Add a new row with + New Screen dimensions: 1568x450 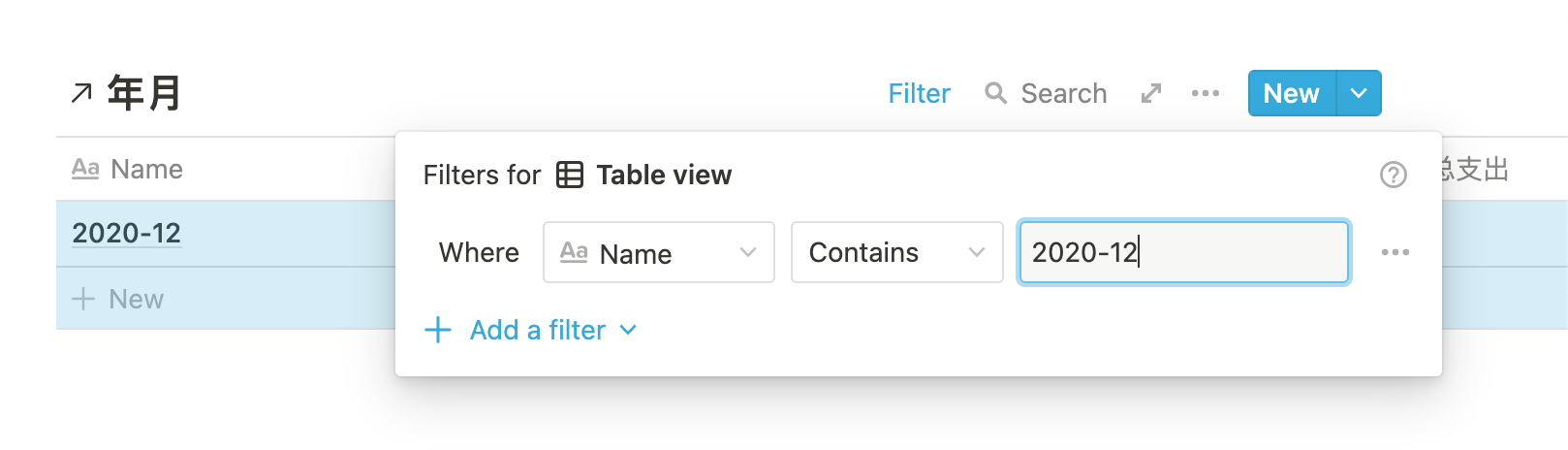tap(118, 299)
